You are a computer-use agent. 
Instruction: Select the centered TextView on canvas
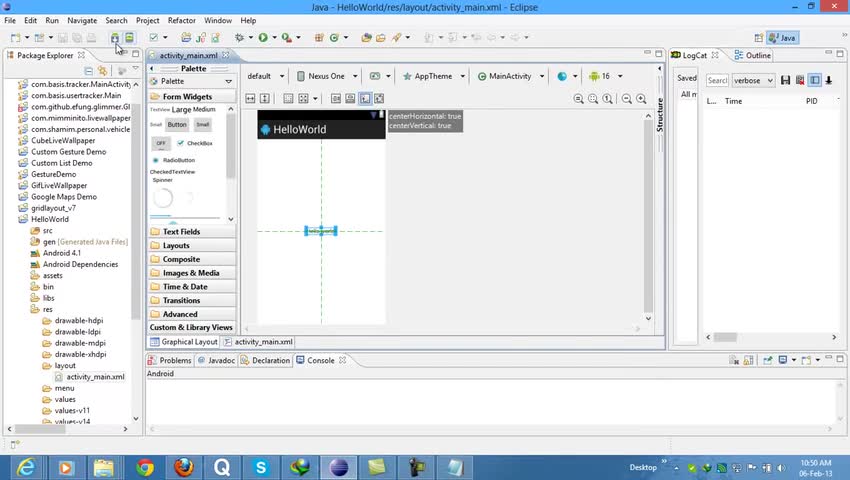[x=321, y=231]
